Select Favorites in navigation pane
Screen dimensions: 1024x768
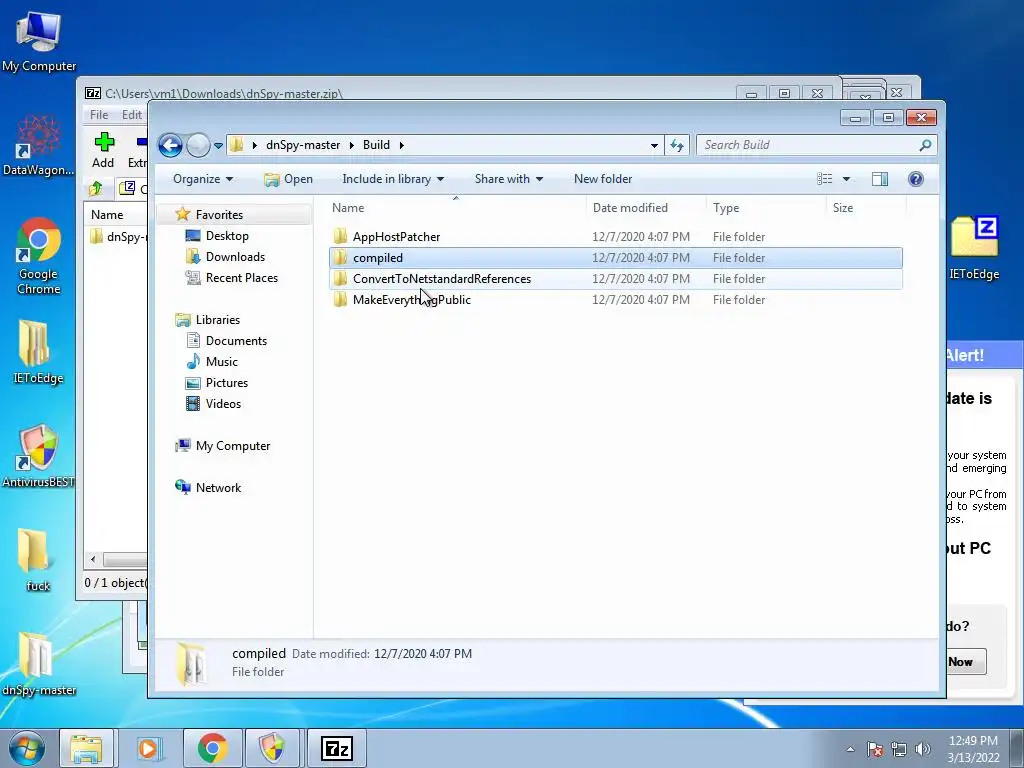219,214
